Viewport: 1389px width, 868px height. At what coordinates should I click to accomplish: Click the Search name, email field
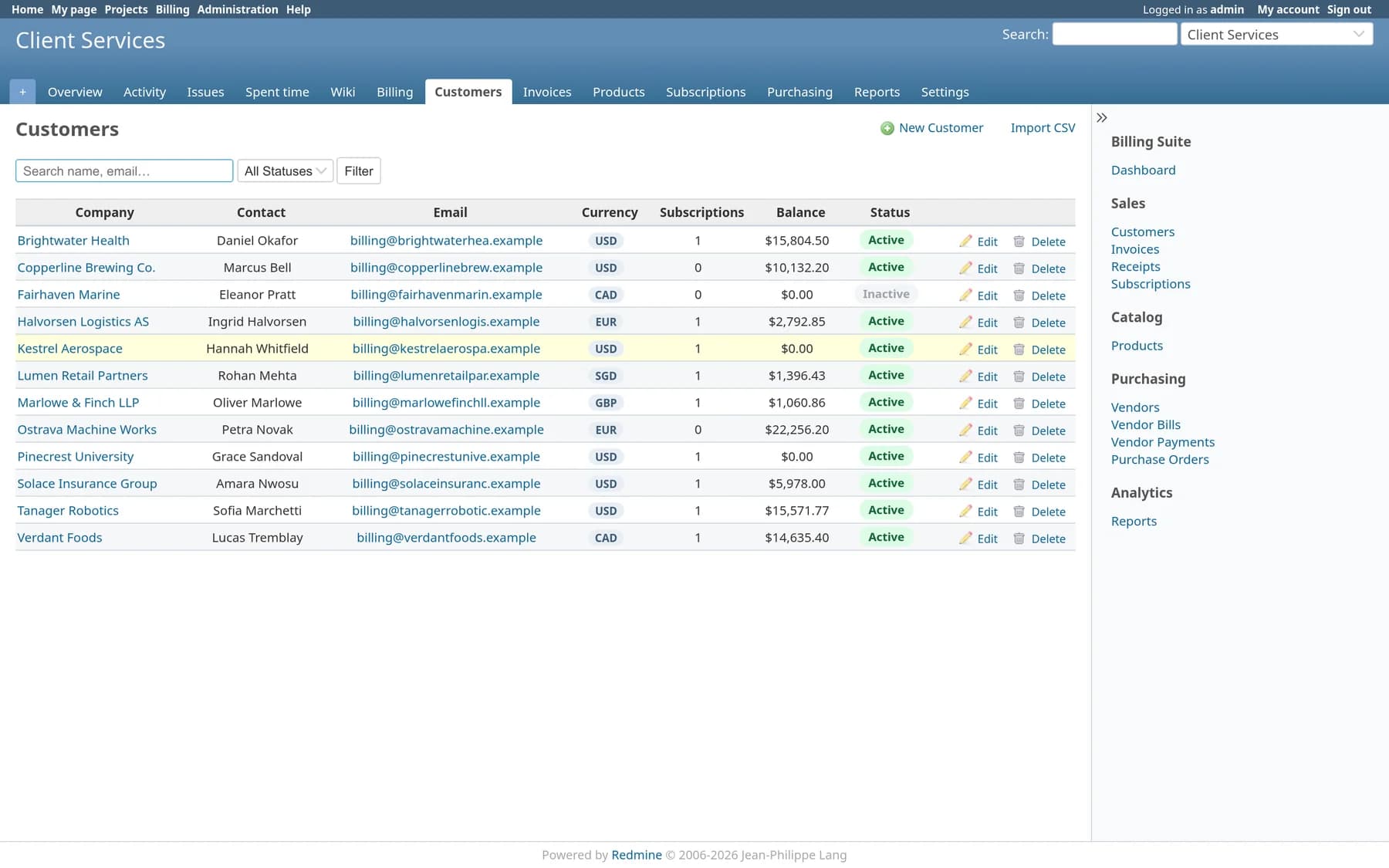[124, 171]
